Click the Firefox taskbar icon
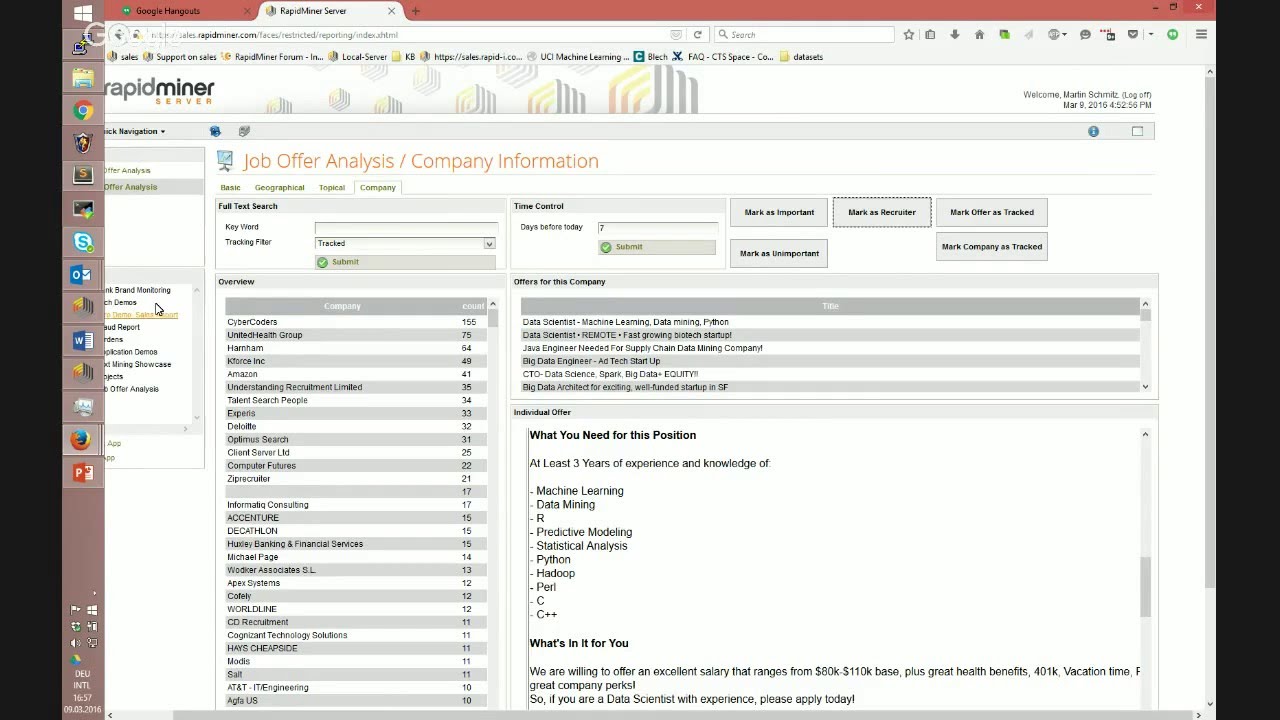This screenshot has height=720, width=1280. point(83,439)
